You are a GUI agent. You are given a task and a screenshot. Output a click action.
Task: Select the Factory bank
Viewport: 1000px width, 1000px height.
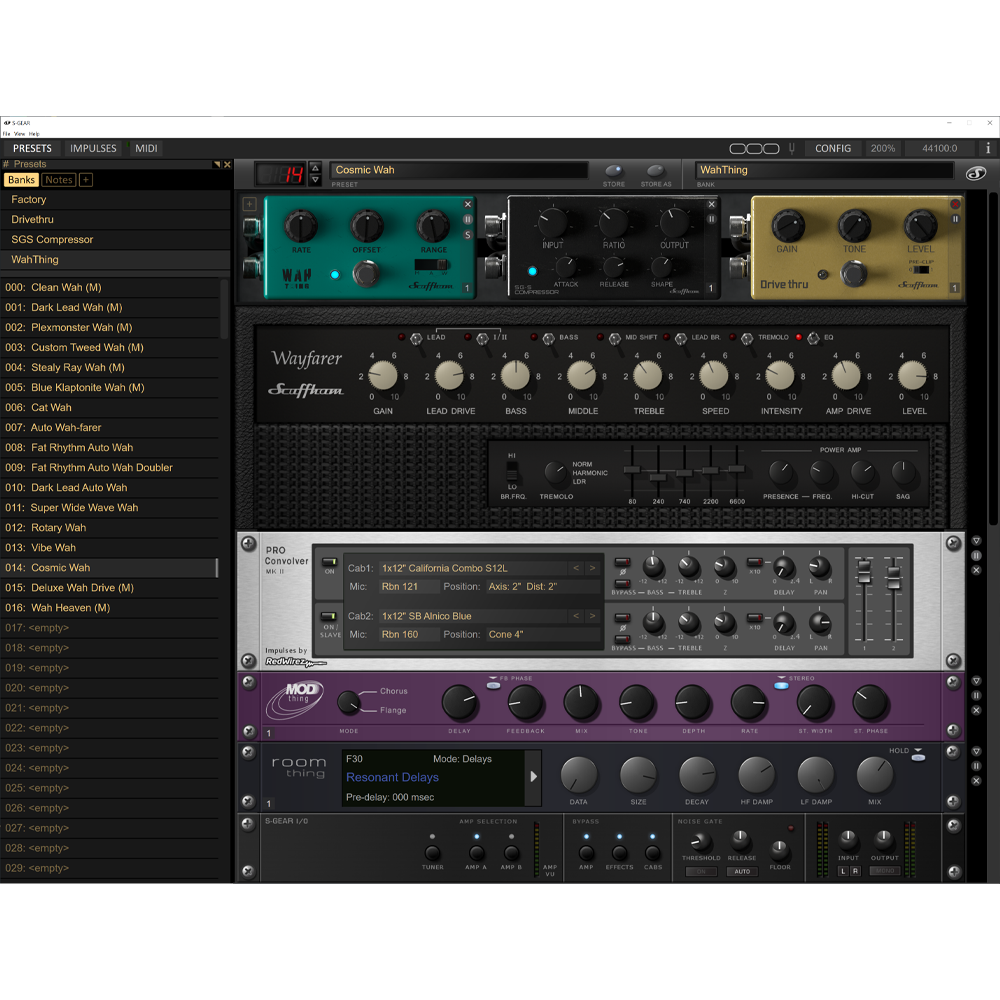tap(115, 200)
